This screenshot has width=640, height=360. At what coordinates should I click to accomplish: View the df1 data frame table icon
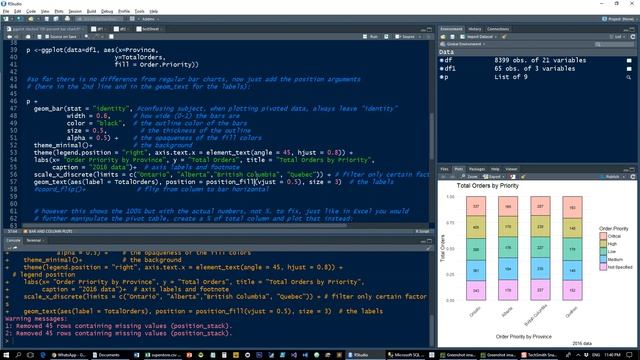pyautogui.click(x=629, y=69)
